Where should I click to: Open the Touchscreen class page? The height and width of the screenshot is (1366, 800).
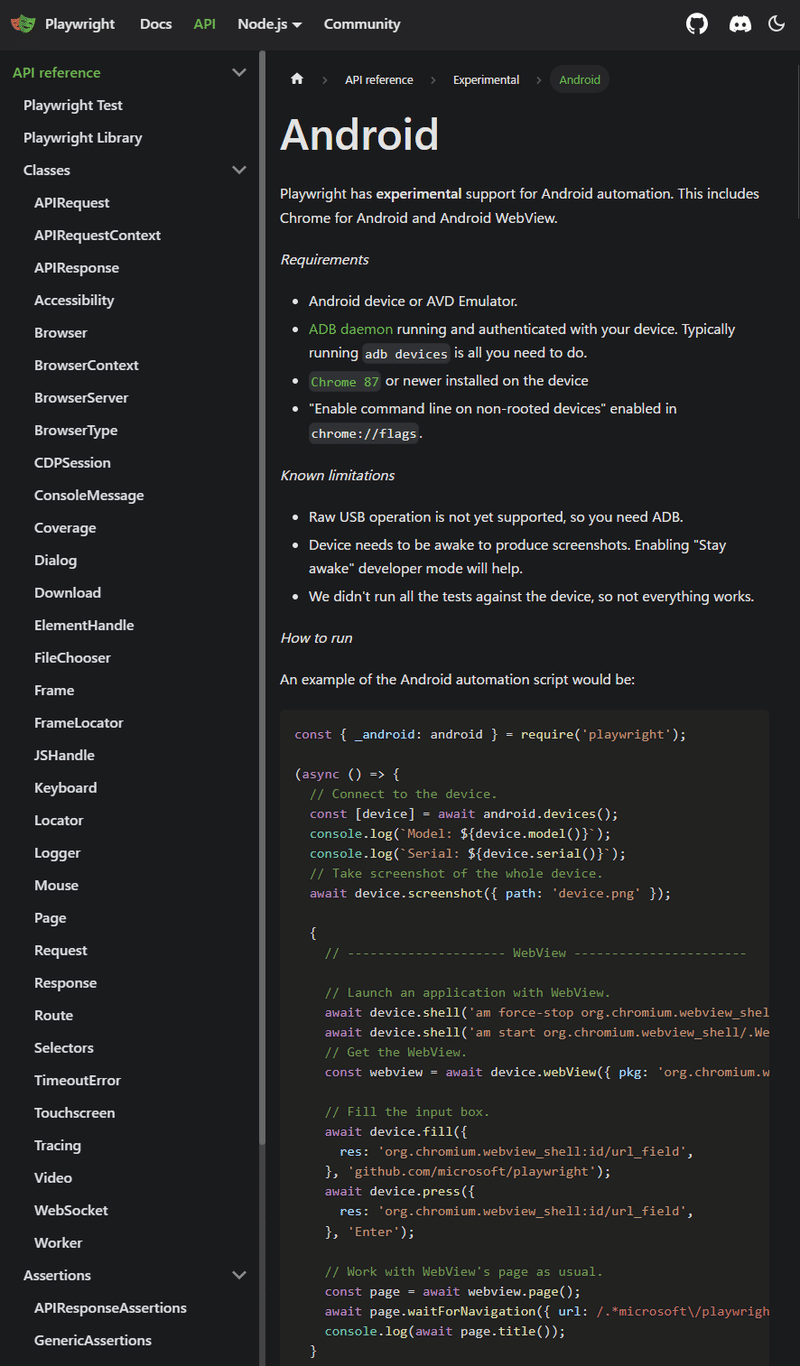coord(74,1113)
